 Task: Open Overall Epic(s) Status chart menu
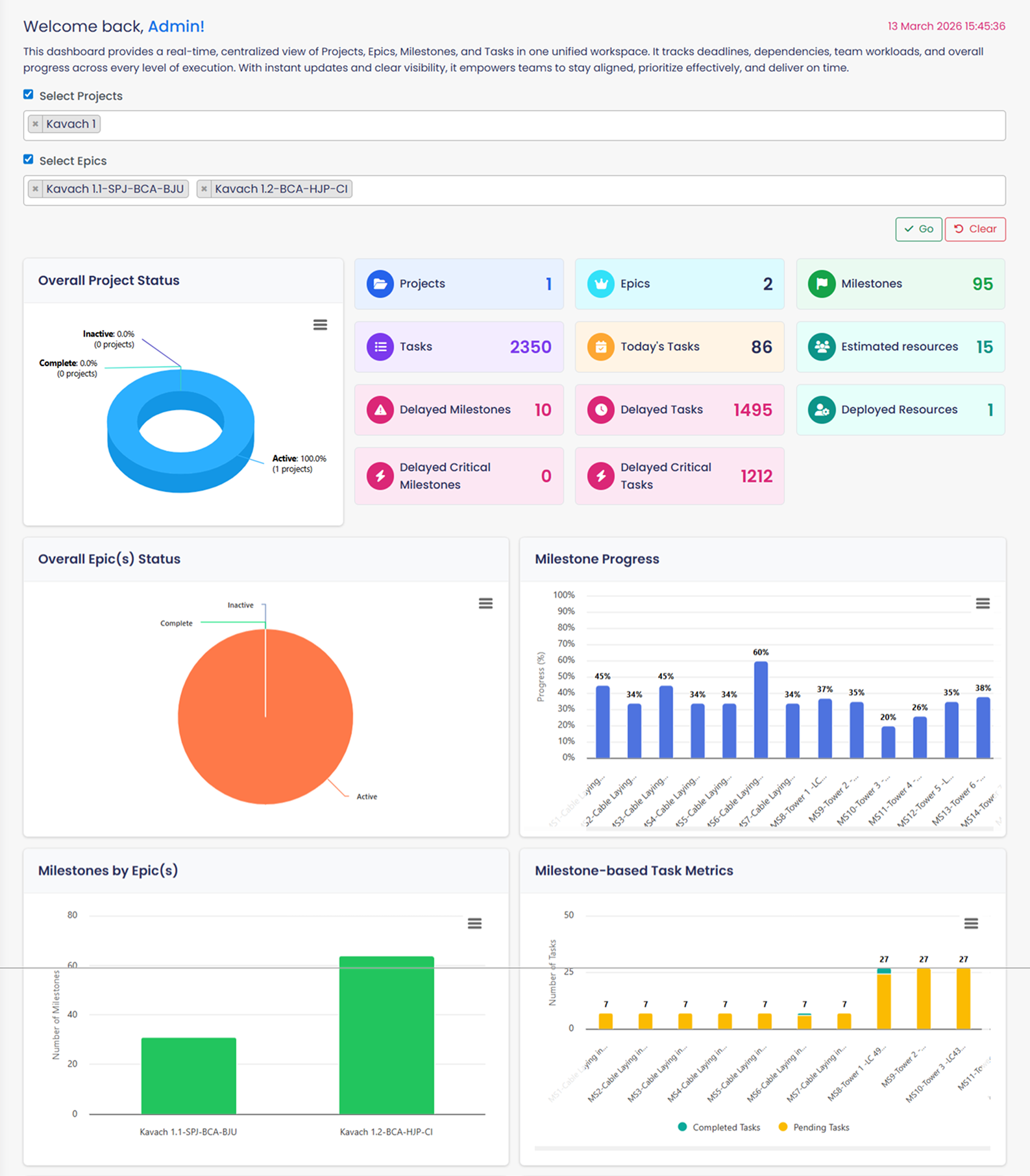485,604
